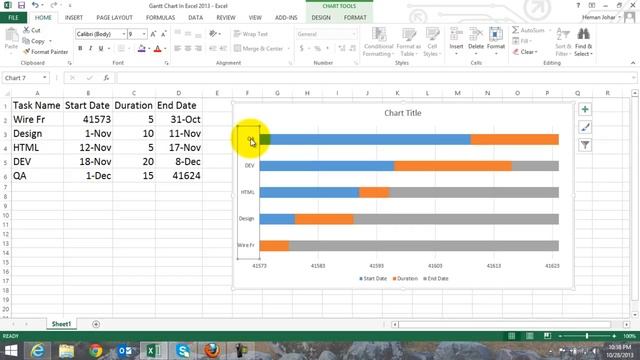The image size is (640, 360).
Task: Click the fill color bucket button
Action: click(x=142, y=49)
